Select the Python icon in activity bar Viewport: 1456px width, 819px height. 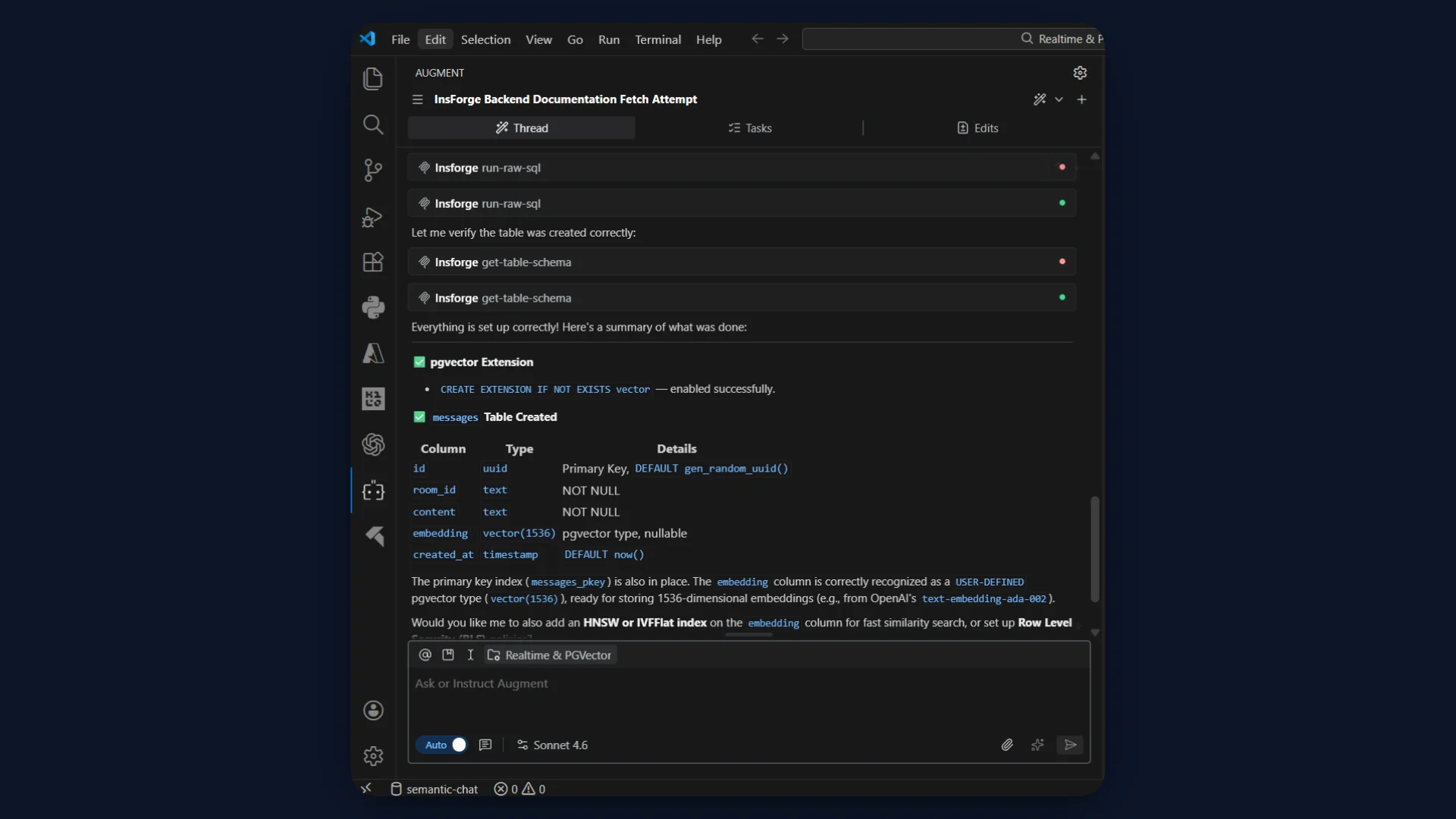point(373,307)
